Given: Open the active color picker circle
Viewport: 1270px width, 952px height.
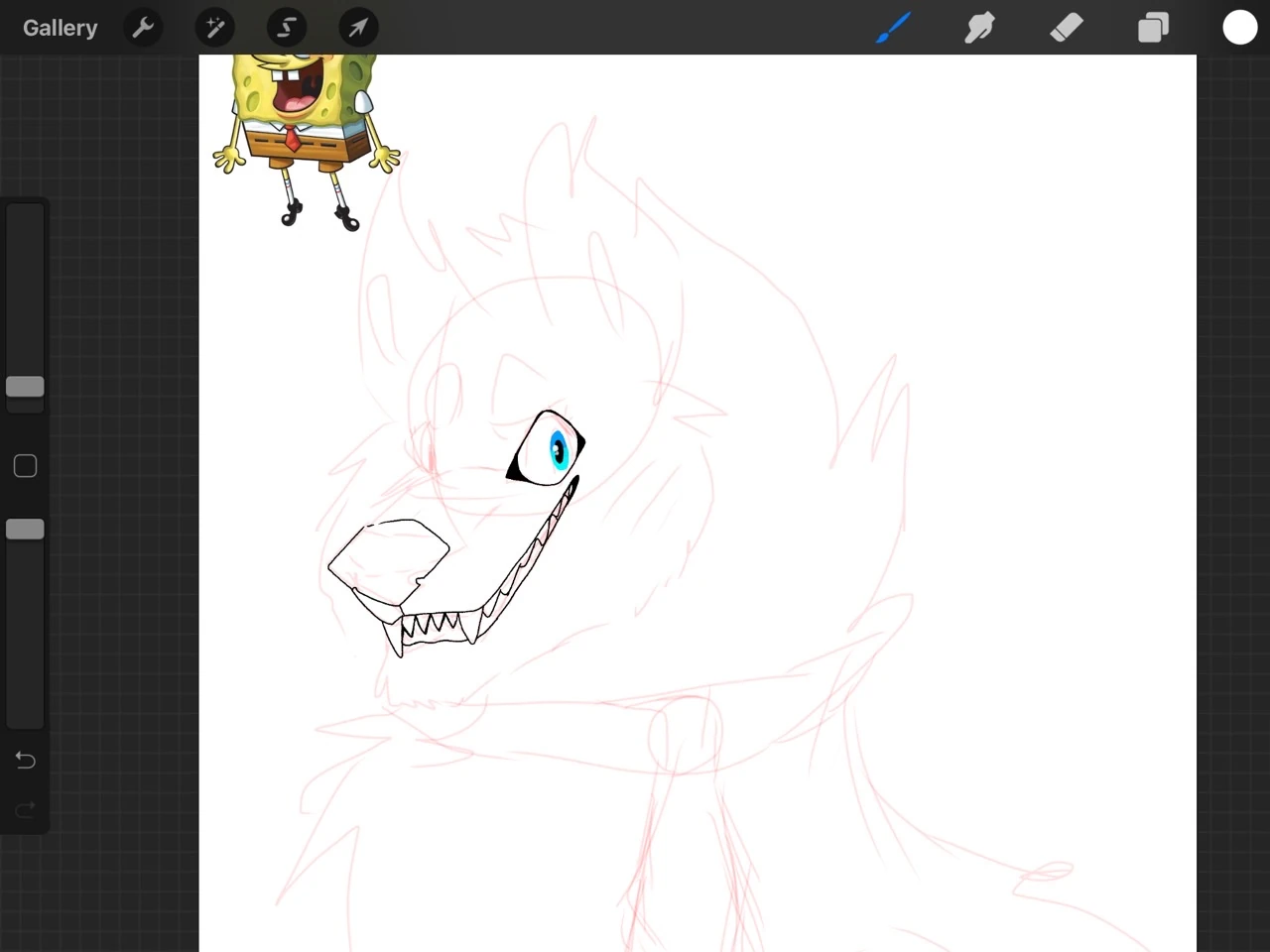Looking at the screenshot, I should pos(1240,27).
